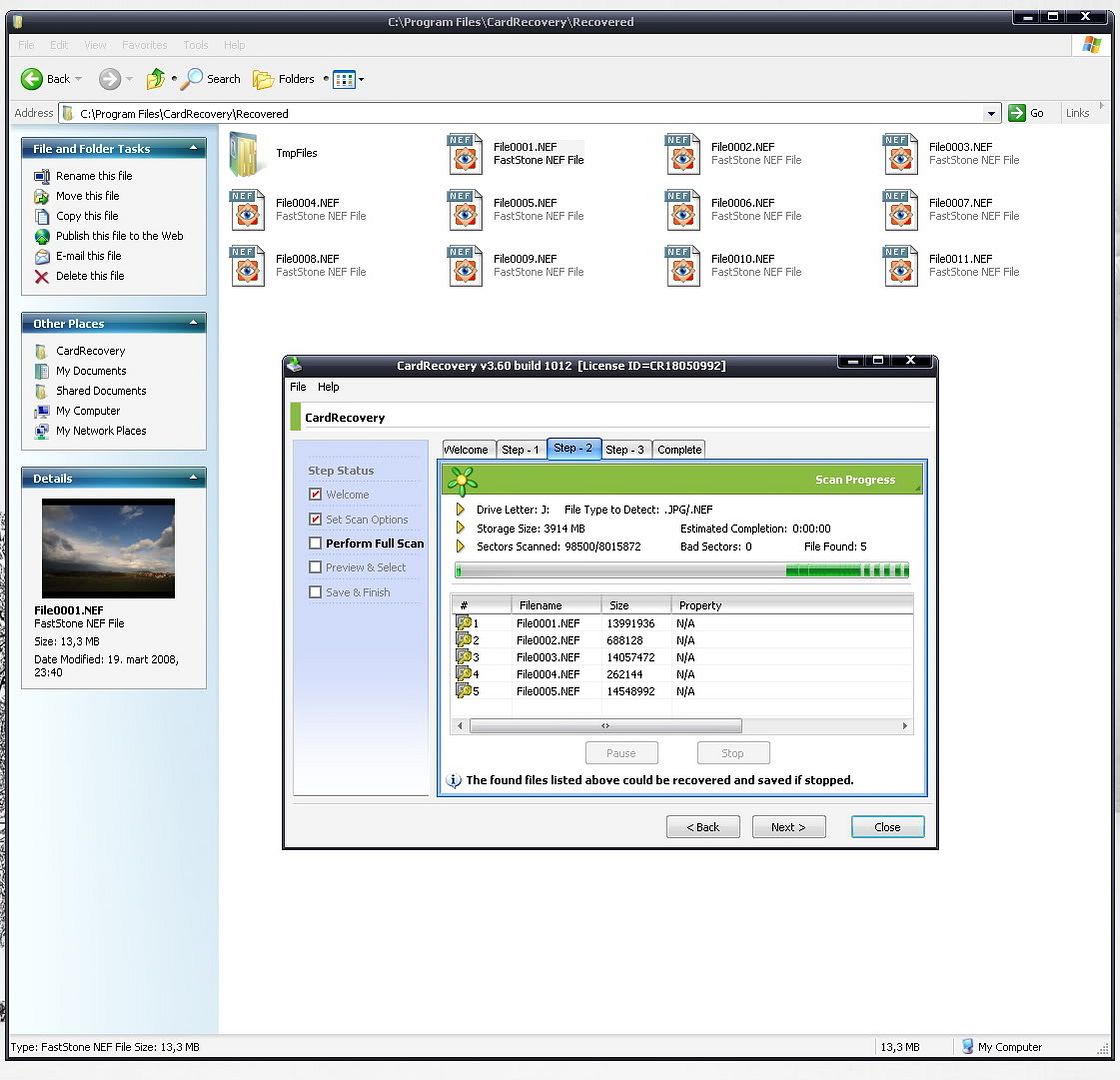Click the scan progress bar
This screenshot has height=1080, width=1120.
(x=682, y=571)
